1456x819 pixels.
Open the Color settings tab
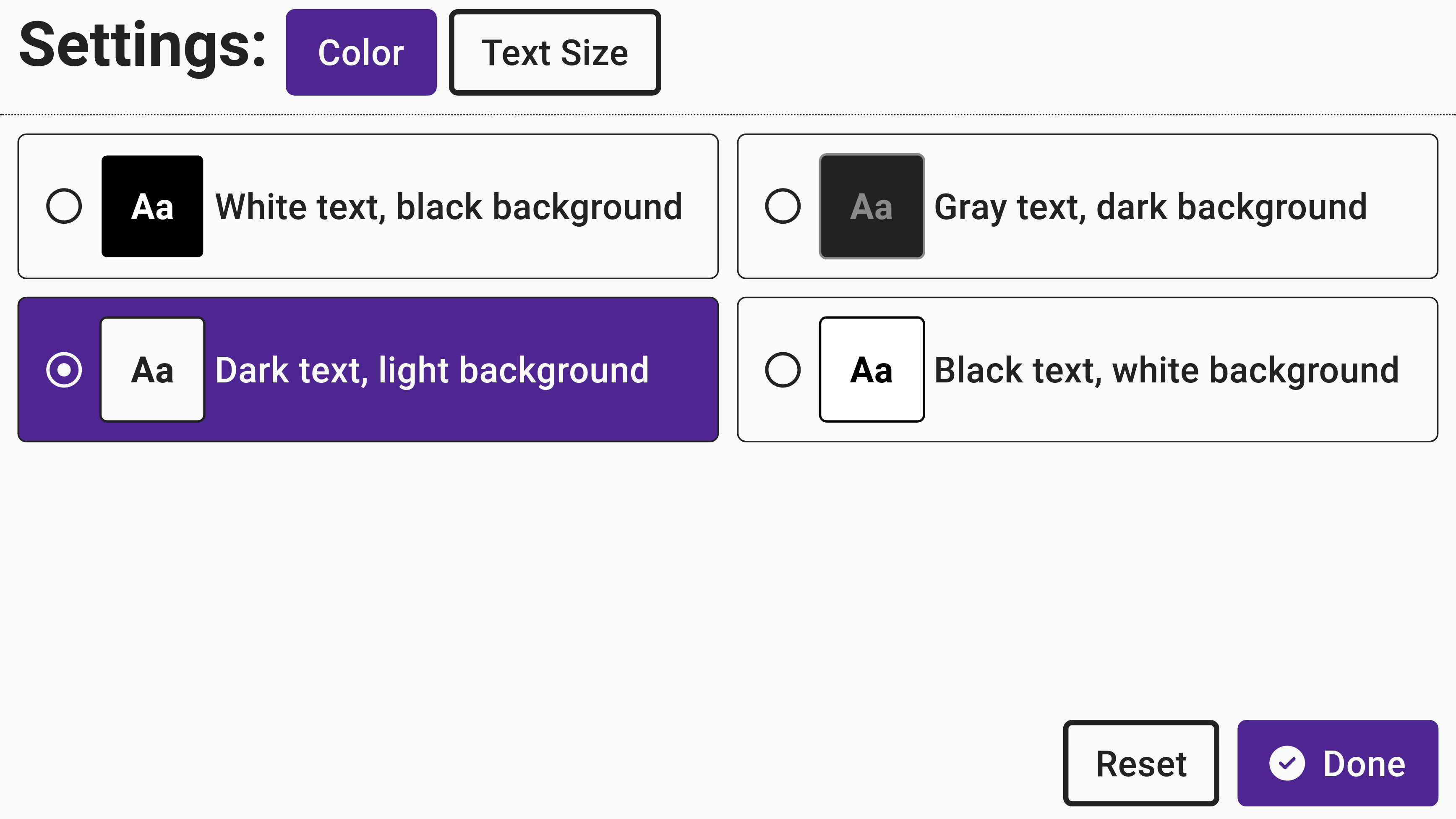pos(360,52)
